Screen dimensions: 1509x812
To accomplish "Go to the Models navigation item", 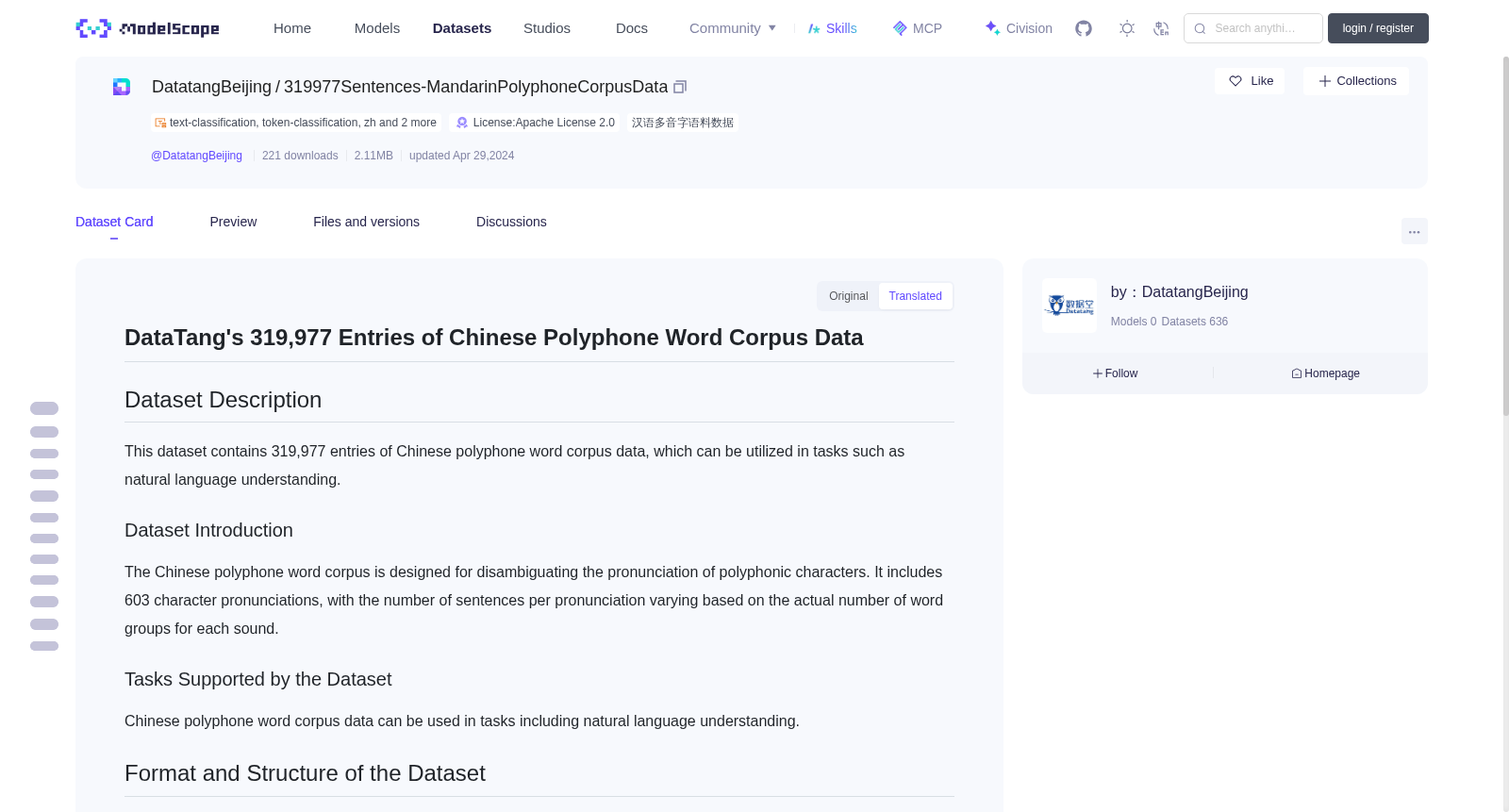I will click(377, 28).
